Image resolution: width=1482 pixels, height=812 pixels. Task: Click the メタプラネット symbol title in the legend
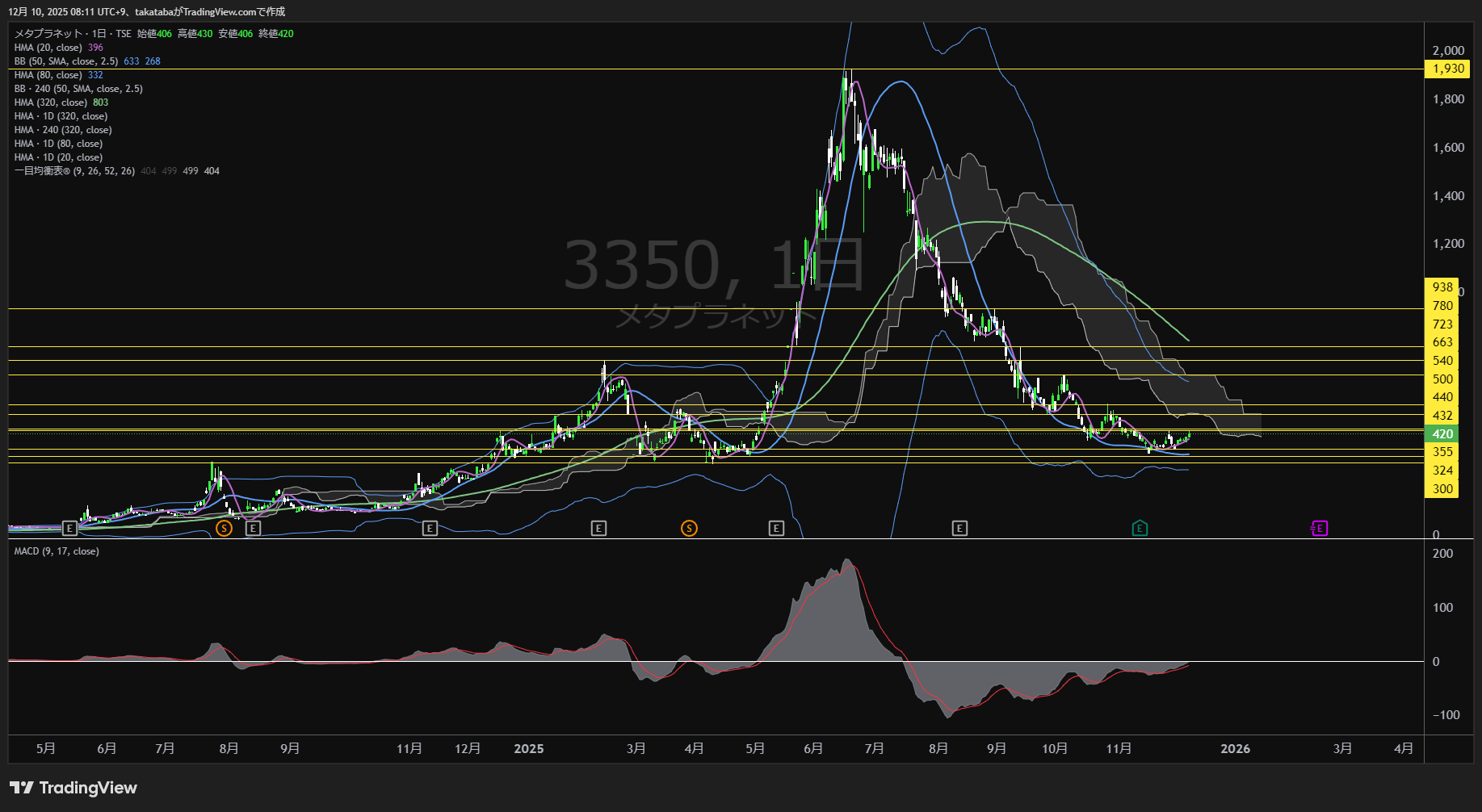(x=48, y=34)
